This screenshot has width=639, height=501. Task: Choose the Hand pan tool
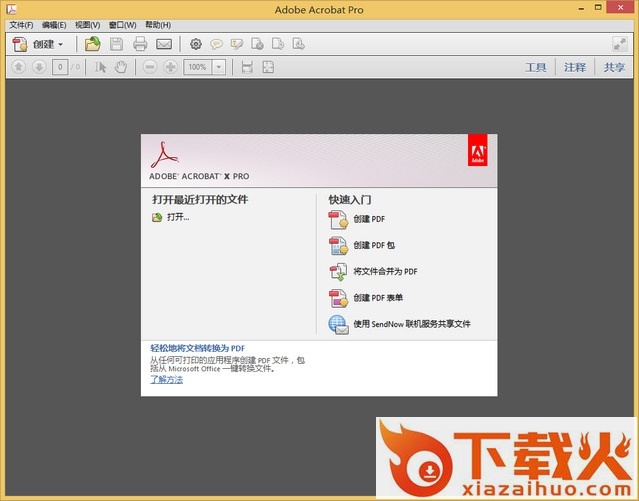click(121, 67)
